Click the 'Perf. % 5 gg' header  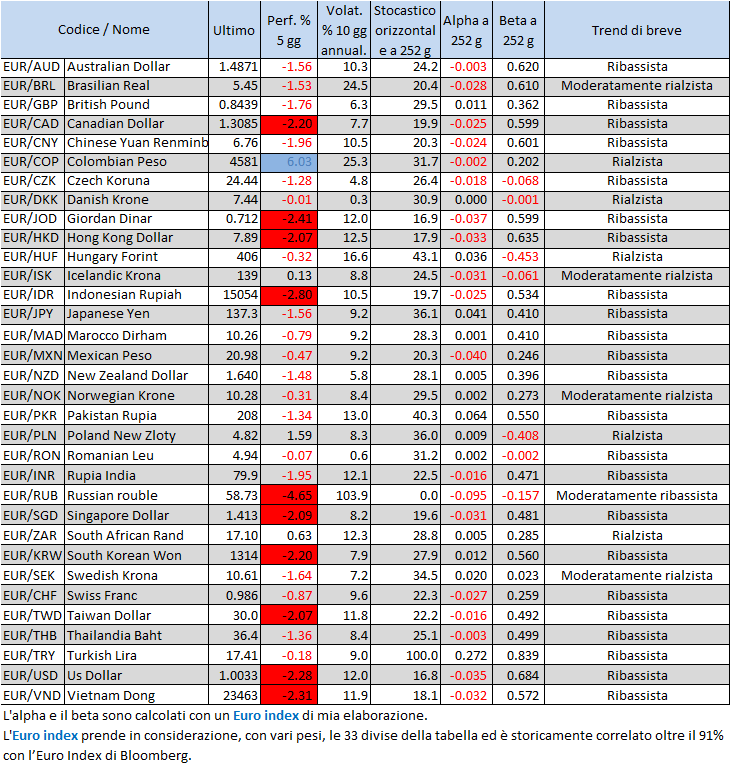point(289,29)
